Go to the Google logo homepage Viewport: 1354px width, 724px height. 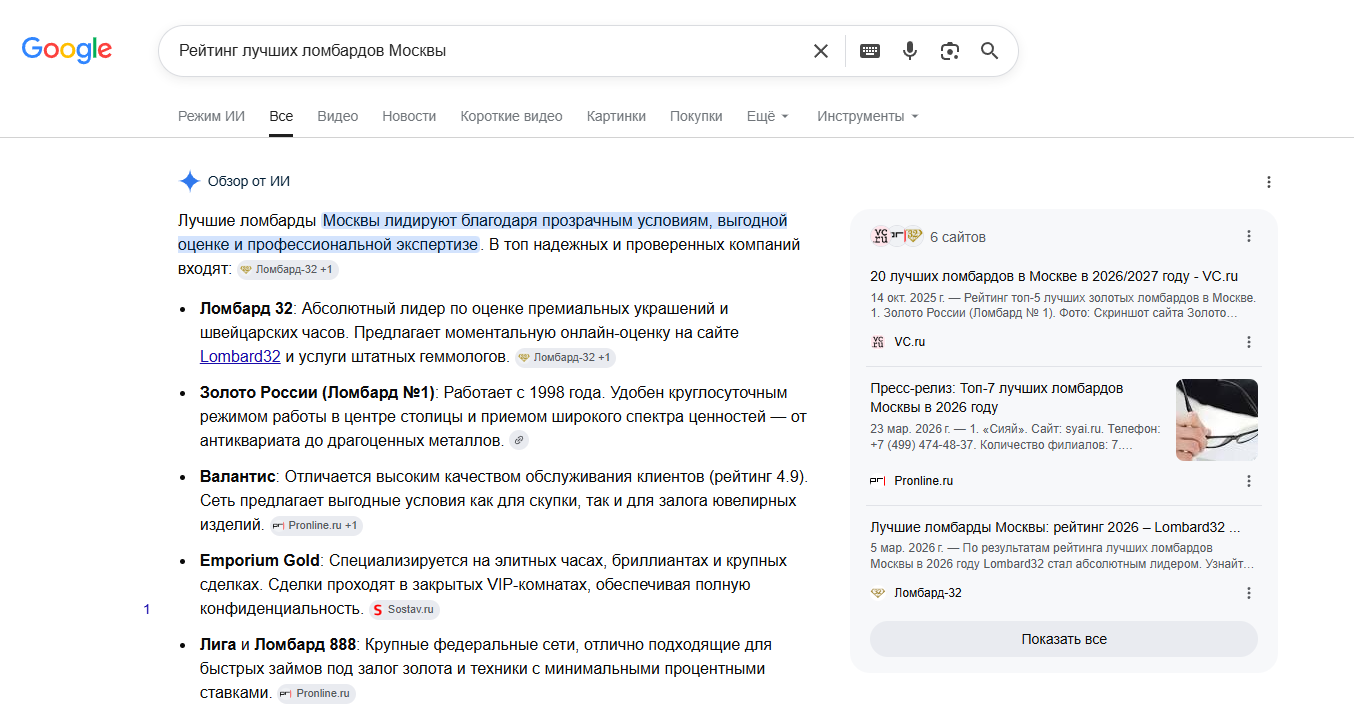pos(67,49)
